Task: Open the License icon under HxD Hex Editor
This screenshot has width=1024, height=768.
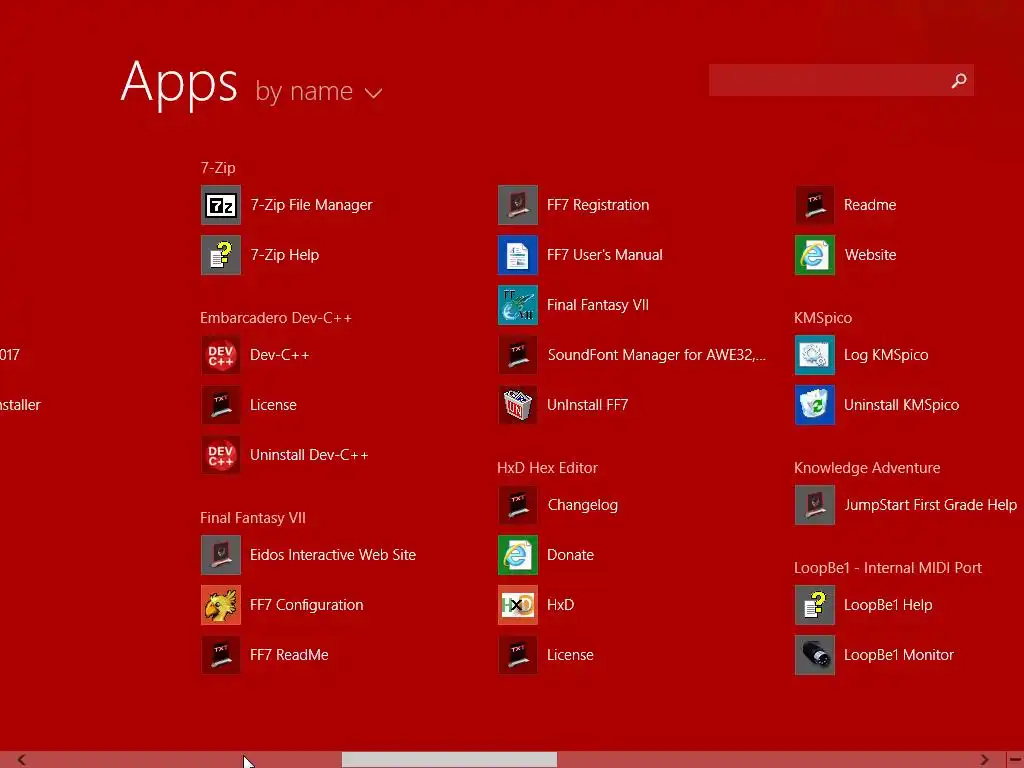Action: pos(518,655)
